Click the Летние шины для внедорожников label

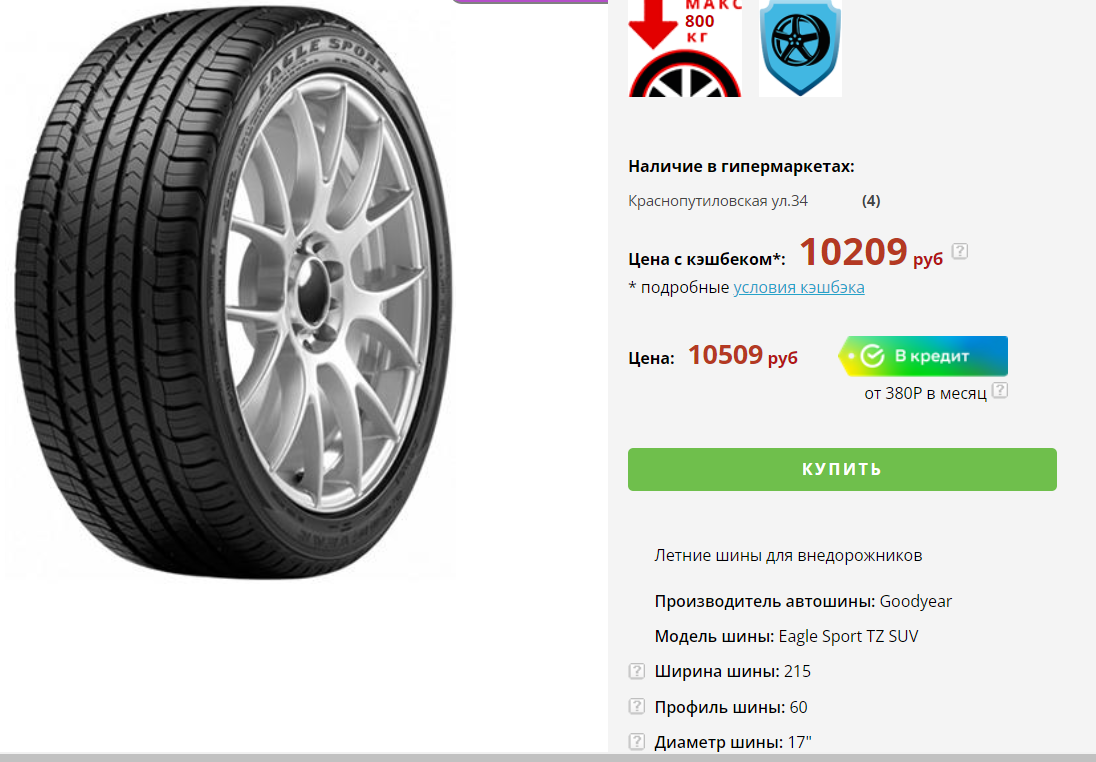tap(788, 555)
